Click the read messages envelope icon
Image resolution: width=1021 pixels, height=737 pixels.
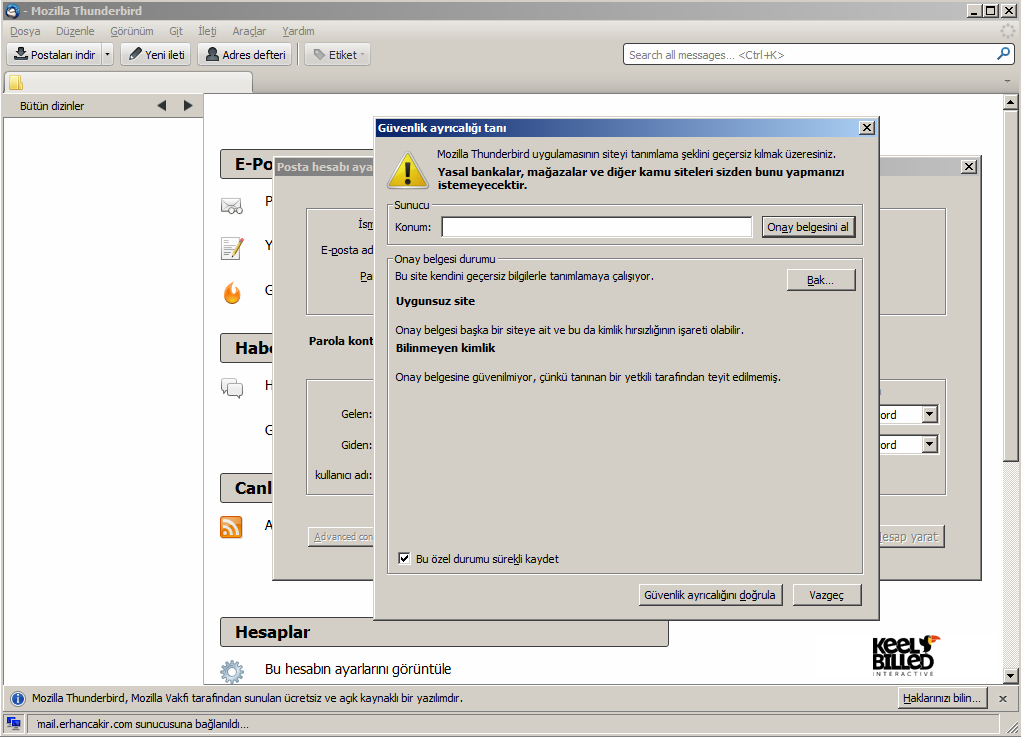point(232,206)
